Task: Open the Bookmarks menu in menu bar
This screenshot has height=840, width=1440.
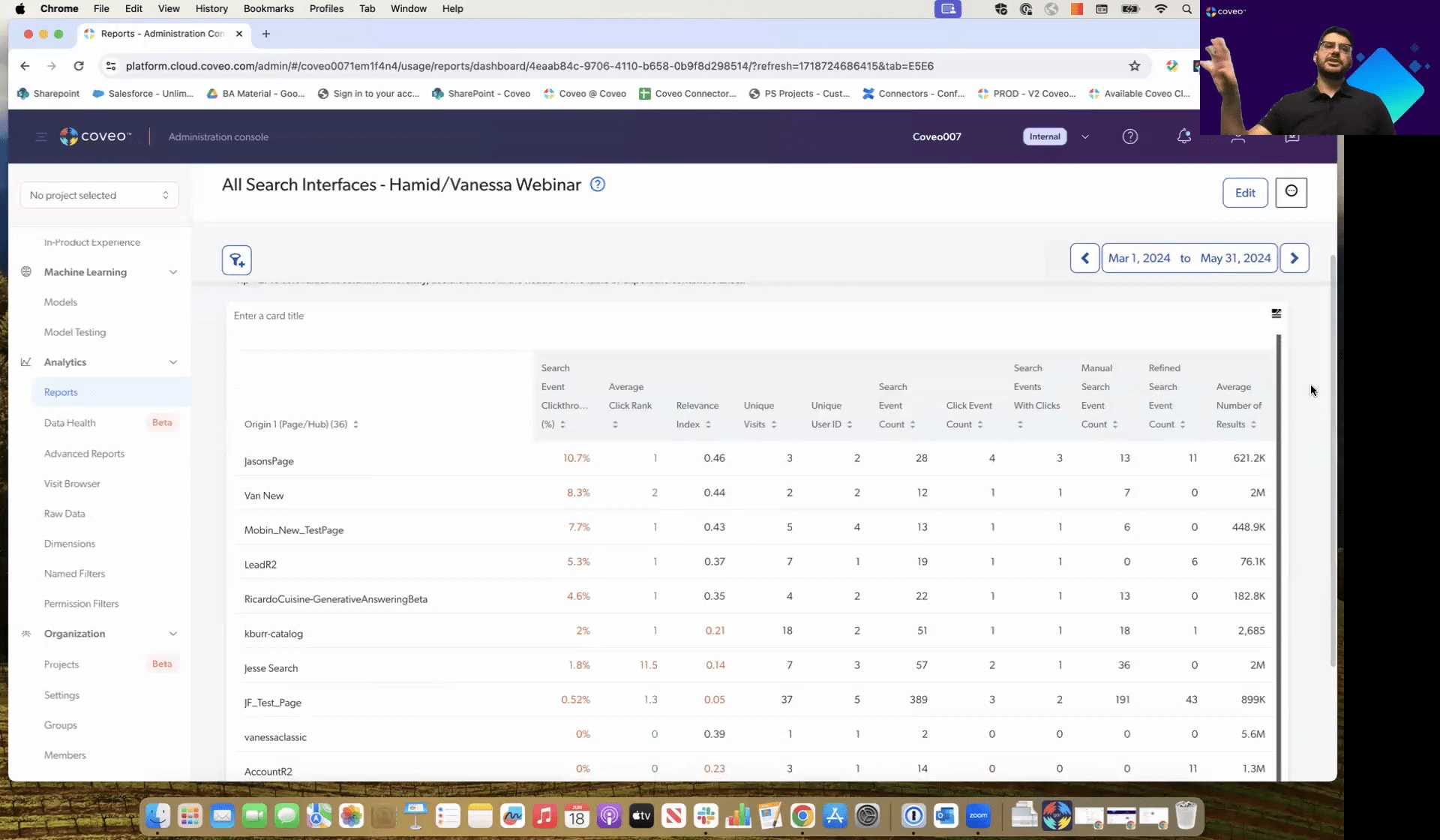Action: coord(268,8)
